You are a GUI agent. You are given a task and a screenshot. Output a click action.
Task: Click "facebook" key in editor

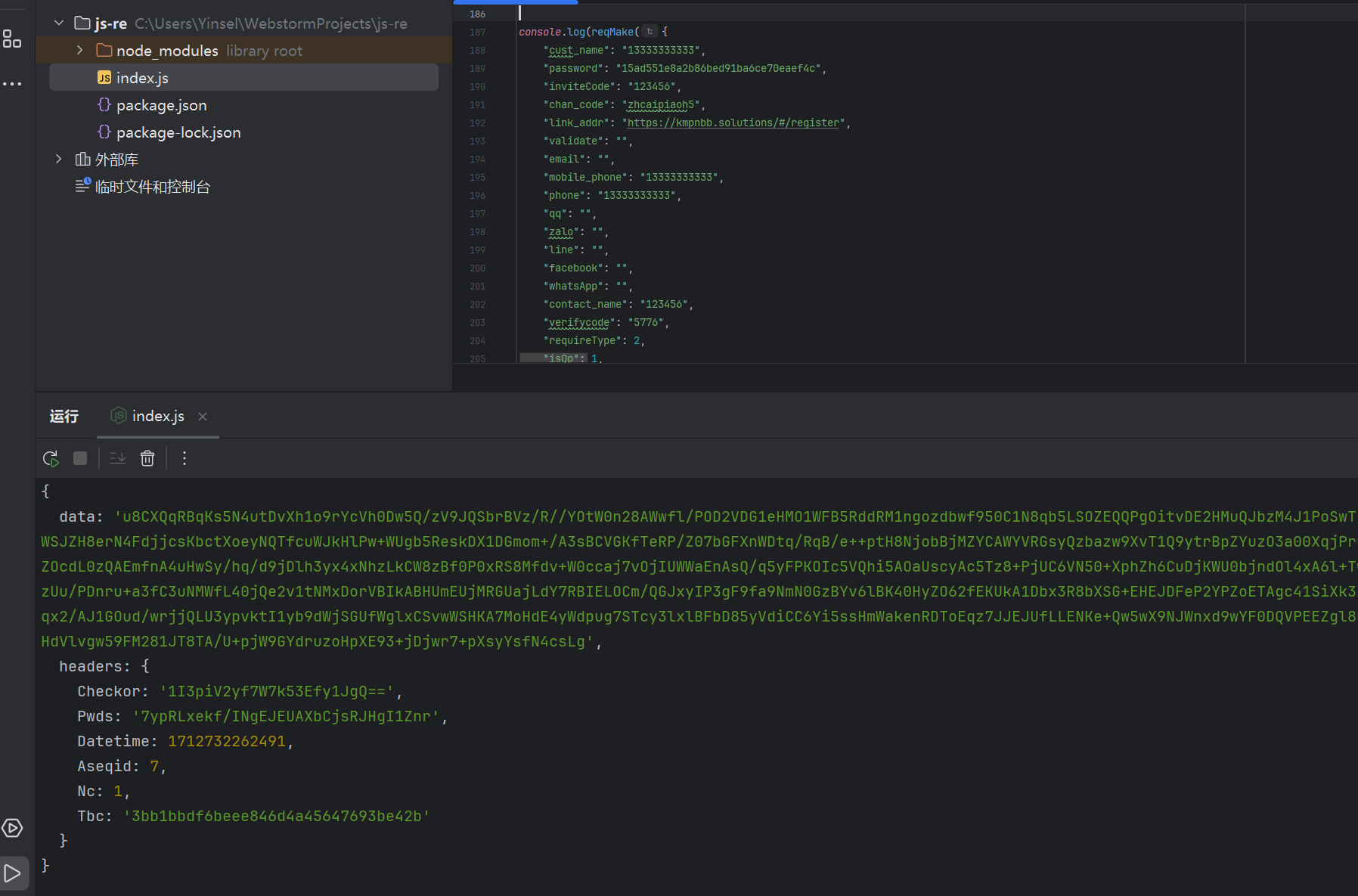click(573, 268)
